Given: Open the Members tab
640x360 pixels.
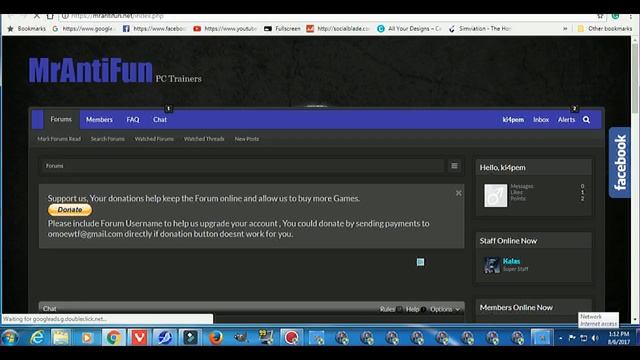Looking at the screenshot, I should click(x=99, y=120).
